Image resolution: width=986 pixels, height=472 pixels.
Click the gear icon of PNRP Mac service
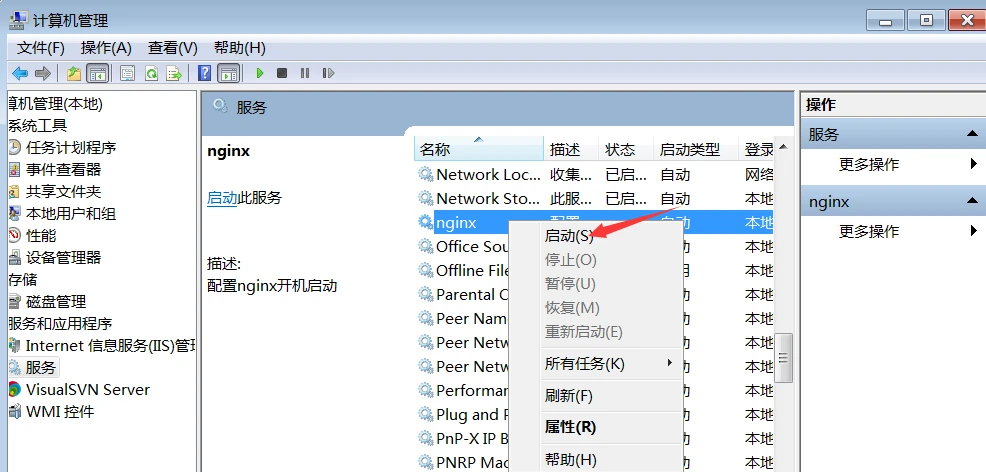[426, 463]
